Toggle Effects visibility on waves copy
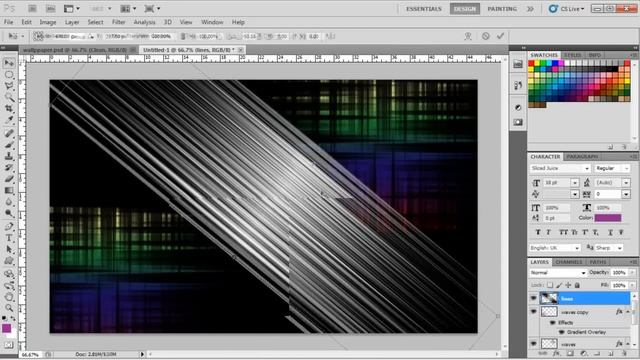The height and width of the screenshot is (360, 640). (x=552, y=322)
